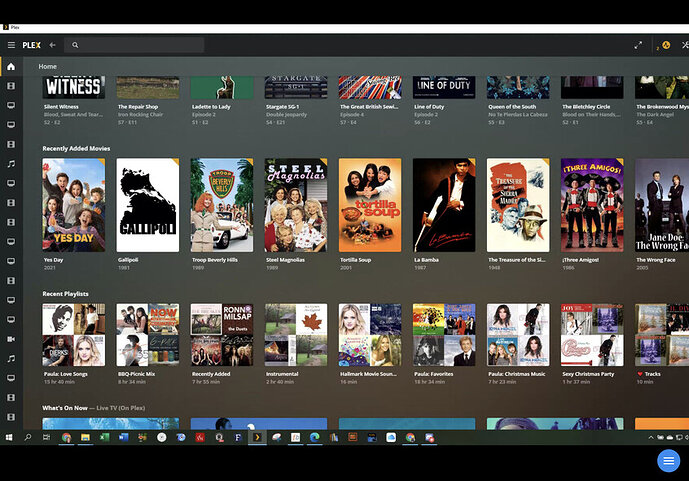
Task: Click the 'Double Jeopardy' episode title
Action: pos(286,114)
